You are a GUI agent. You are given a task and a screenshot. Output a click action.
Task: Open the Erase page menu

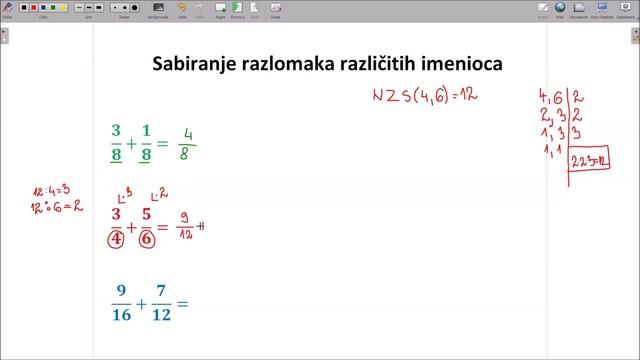(276, 10)
